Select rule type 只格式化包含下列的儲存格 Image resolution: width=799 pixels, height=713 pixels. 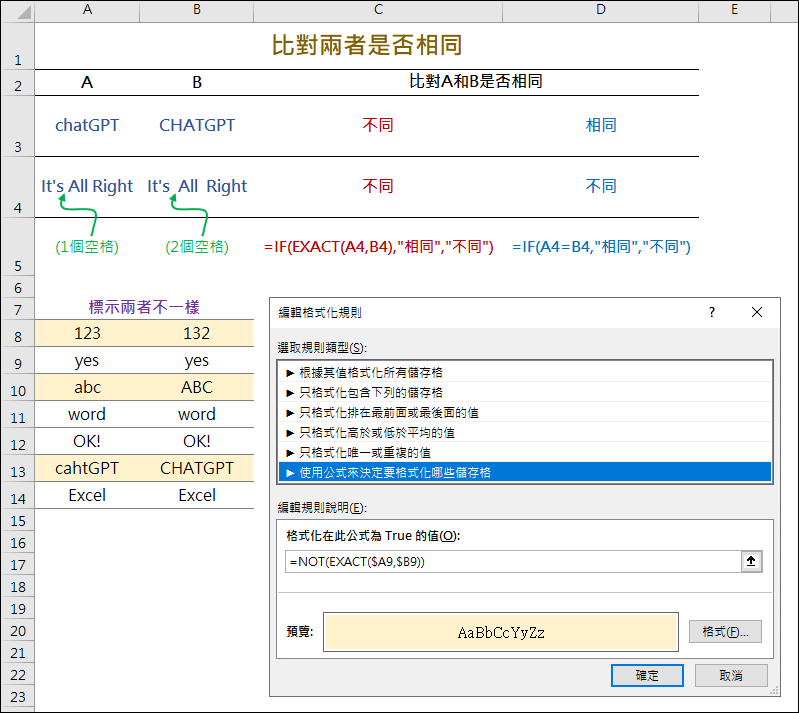coord(525,392)
